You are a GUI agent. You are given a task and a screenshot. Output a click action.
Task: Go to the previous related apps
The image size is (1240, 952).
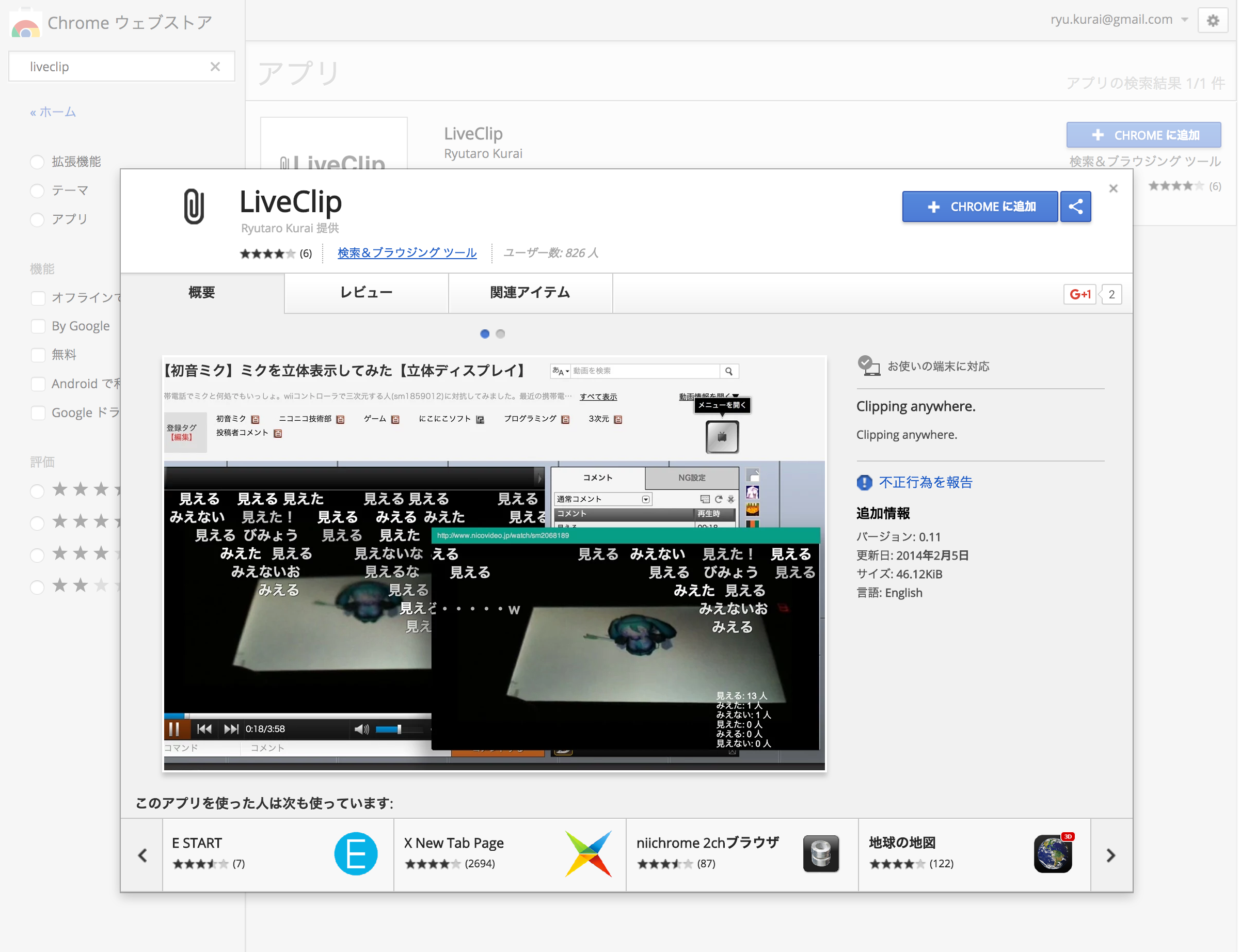click(x=143, y=856)
